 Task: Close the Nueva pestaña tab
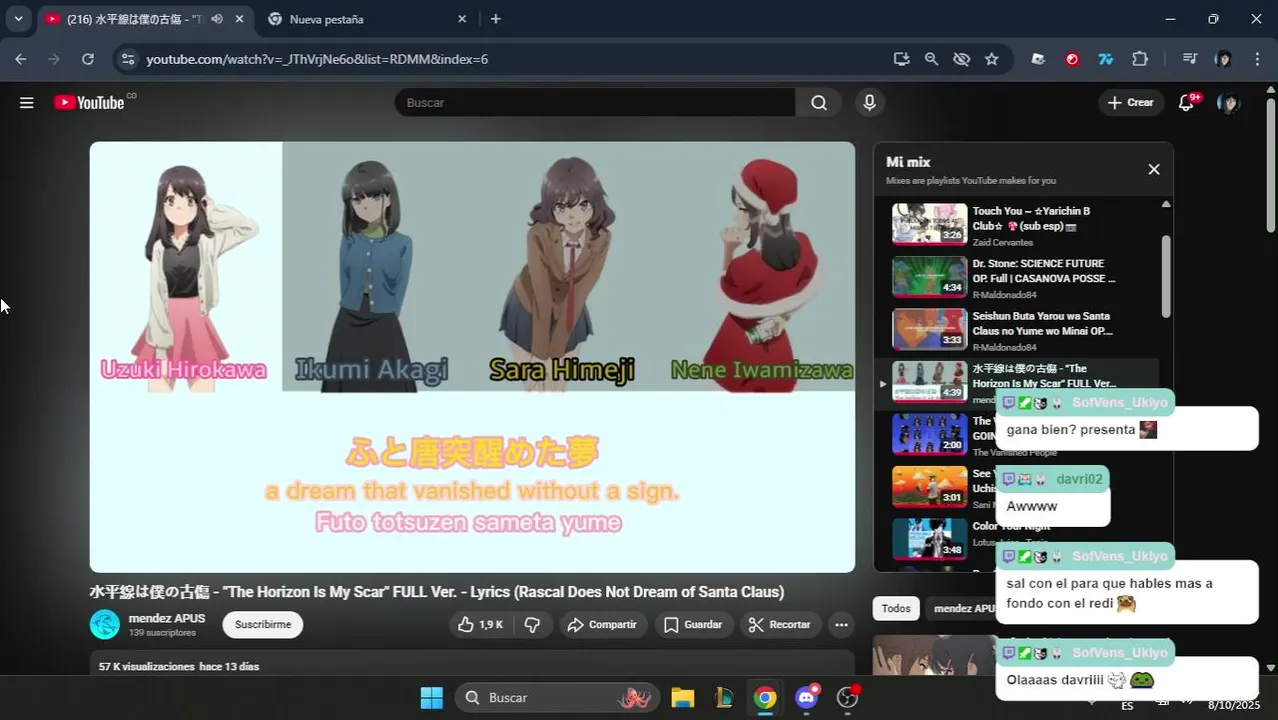click(462, 19)
